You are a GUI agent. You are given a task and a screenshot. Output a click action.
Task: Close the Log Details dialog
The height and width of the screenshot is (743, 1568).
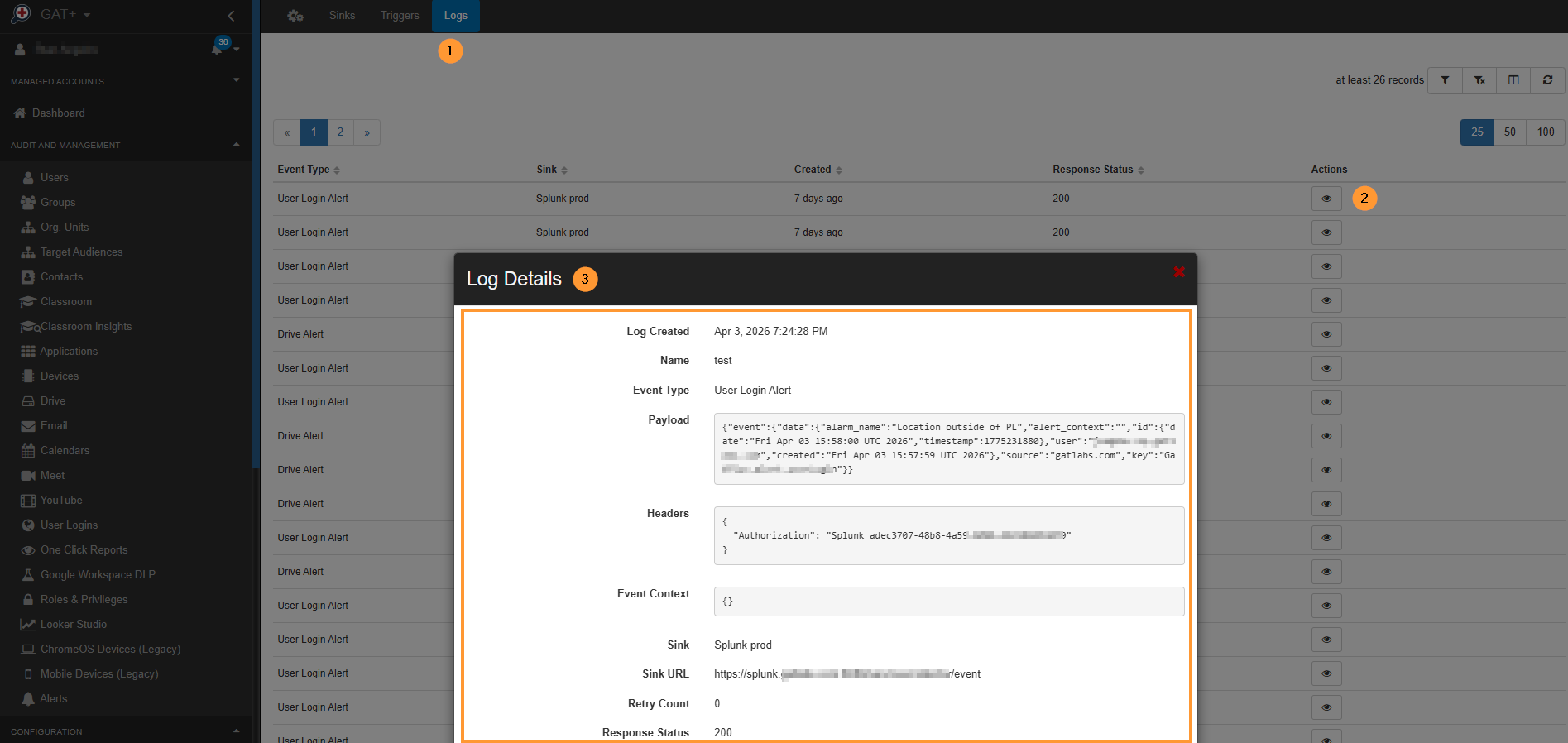tap(1179, 271)
